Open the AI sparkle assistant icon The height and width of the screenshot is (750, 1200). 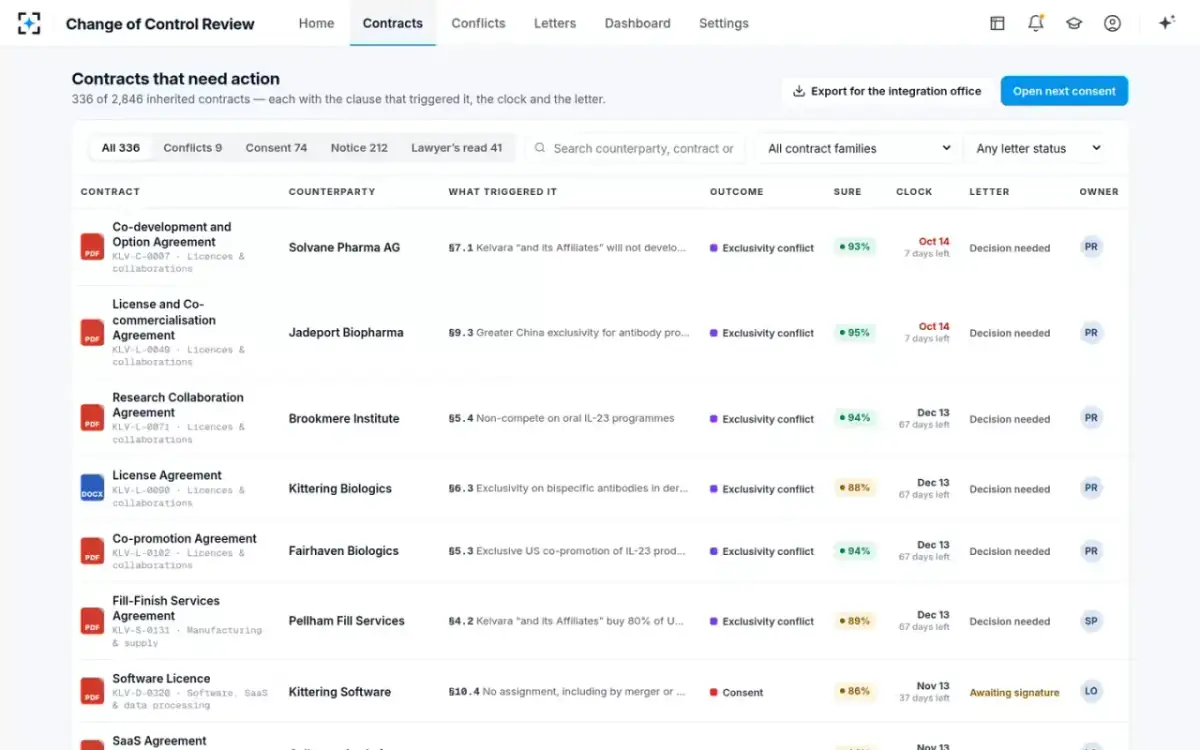coord(1166,23)
